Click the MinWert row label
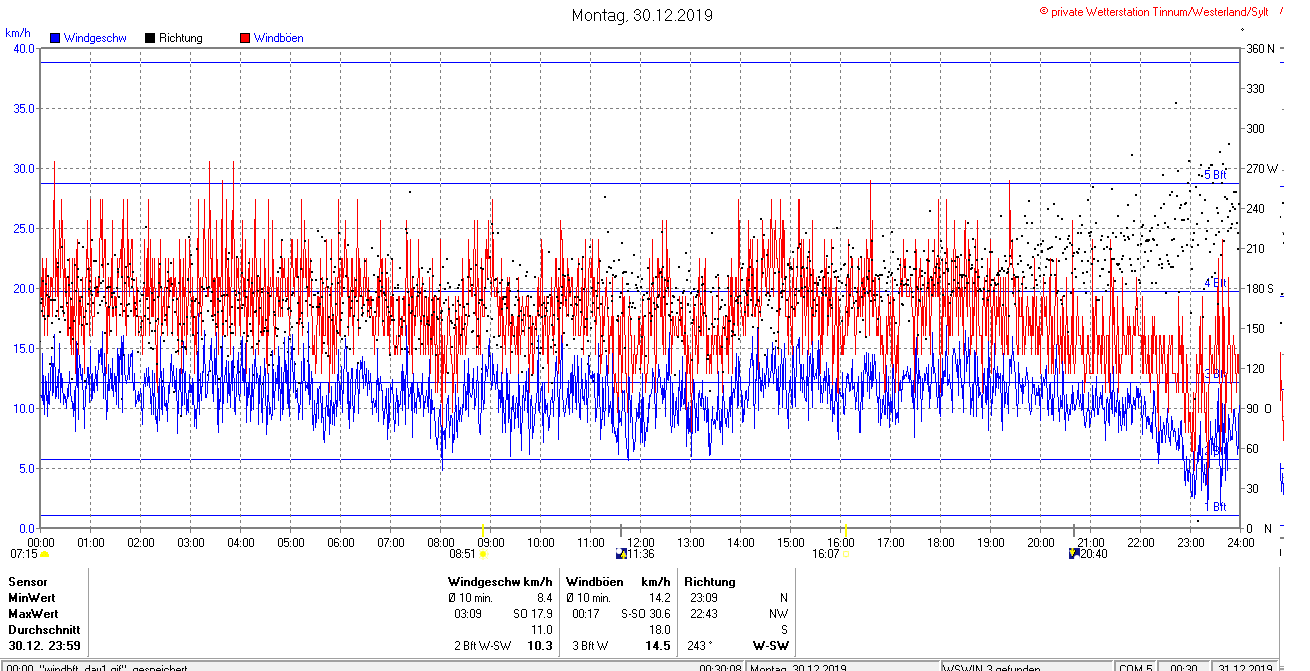The height and width of the screenshot is (671, 1310). (30, 597)
